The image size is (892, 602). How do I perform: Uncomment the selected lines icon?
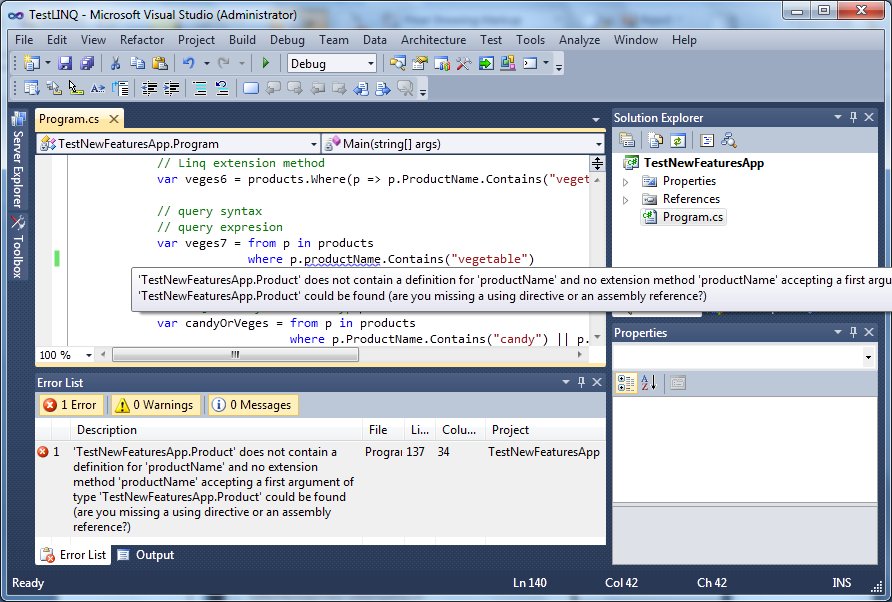[222, 88]
